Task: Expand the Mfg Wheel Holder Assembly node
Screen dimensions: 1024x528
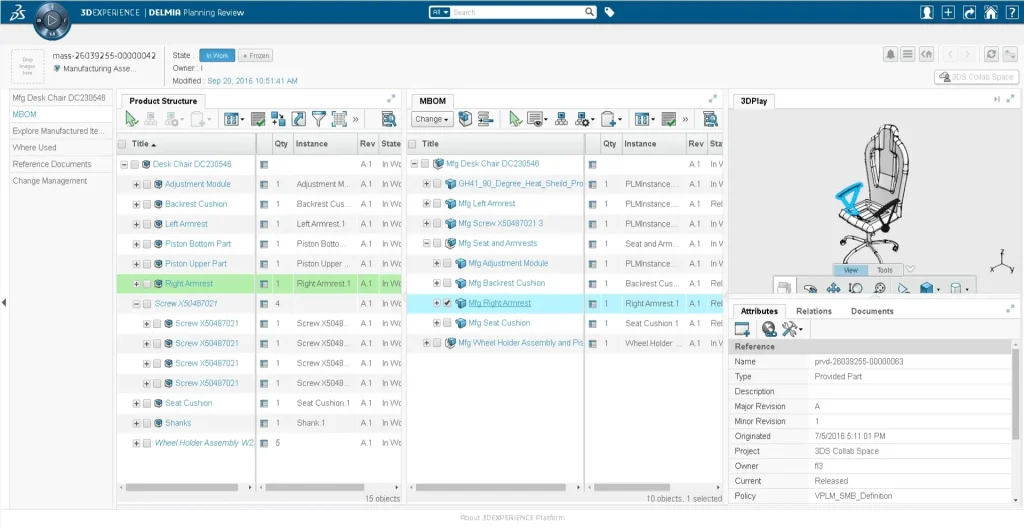Action: tap(426, 343)
